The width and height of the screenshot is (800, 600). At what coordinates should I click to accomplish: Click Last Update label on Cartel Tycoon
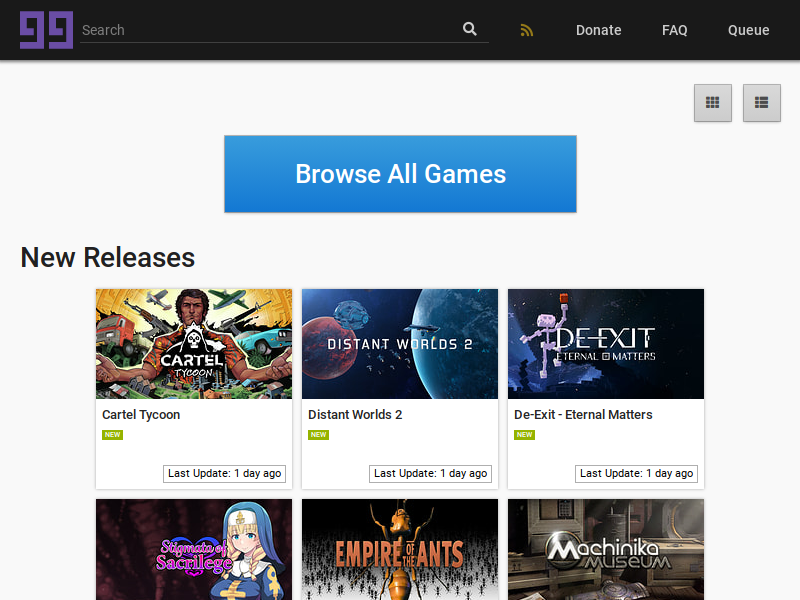(224, 473)
